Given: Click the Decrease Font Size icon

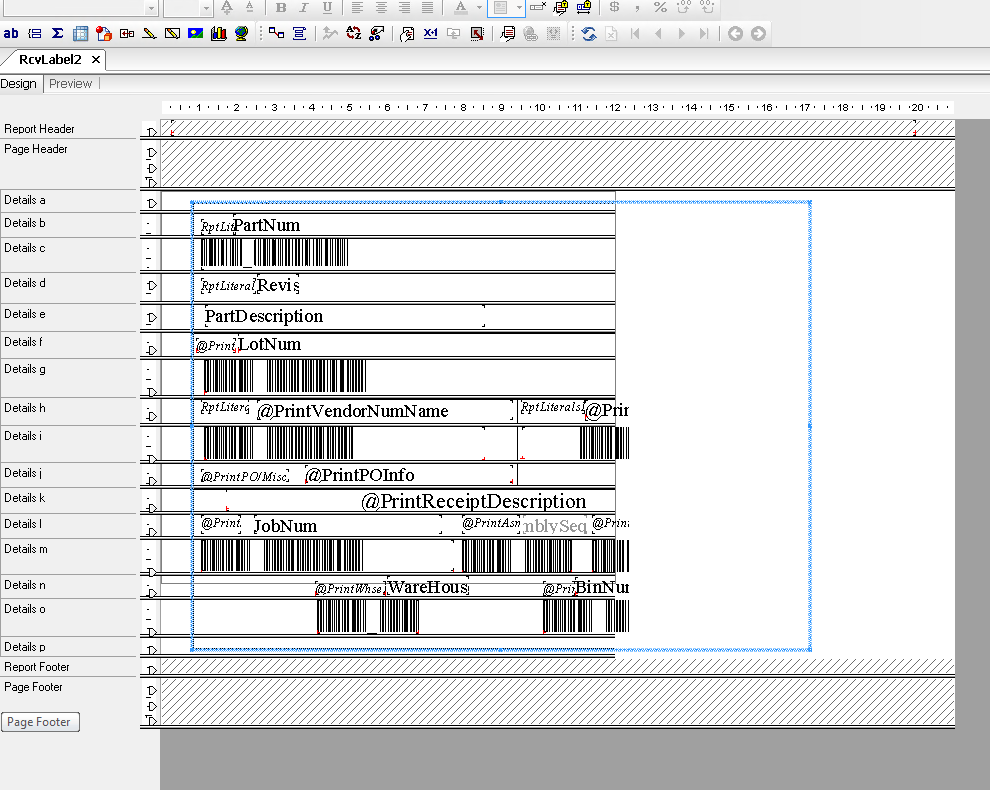Looking at the screenshot, I should tap(250, 8).
